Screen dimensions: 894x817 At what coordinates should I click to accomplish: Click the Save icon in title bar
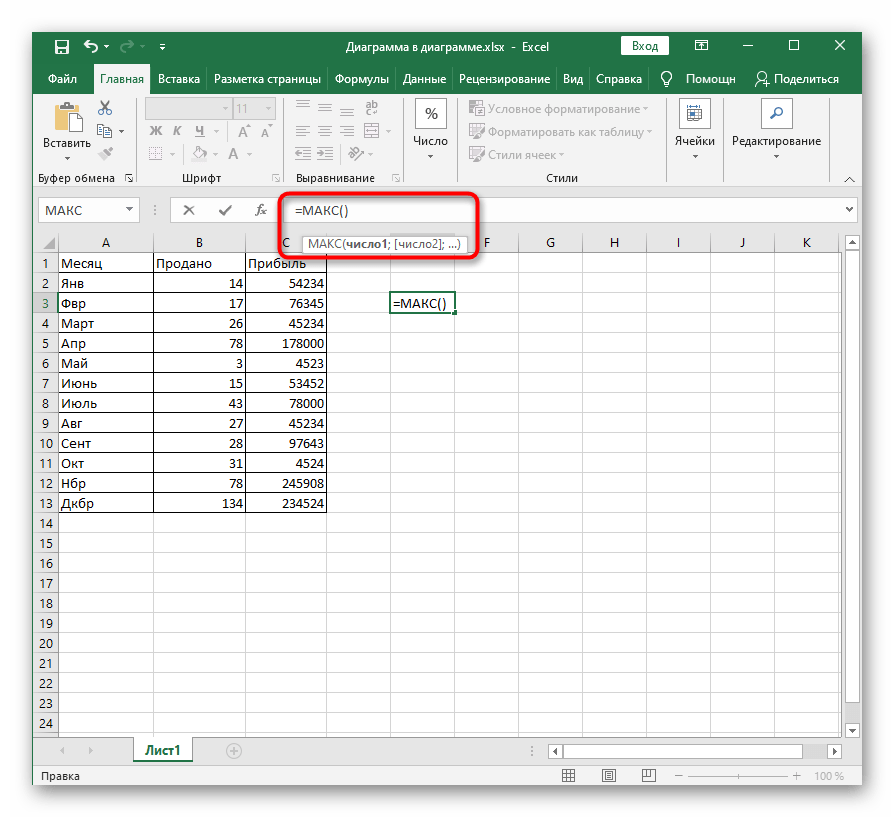tap(61, 46)
